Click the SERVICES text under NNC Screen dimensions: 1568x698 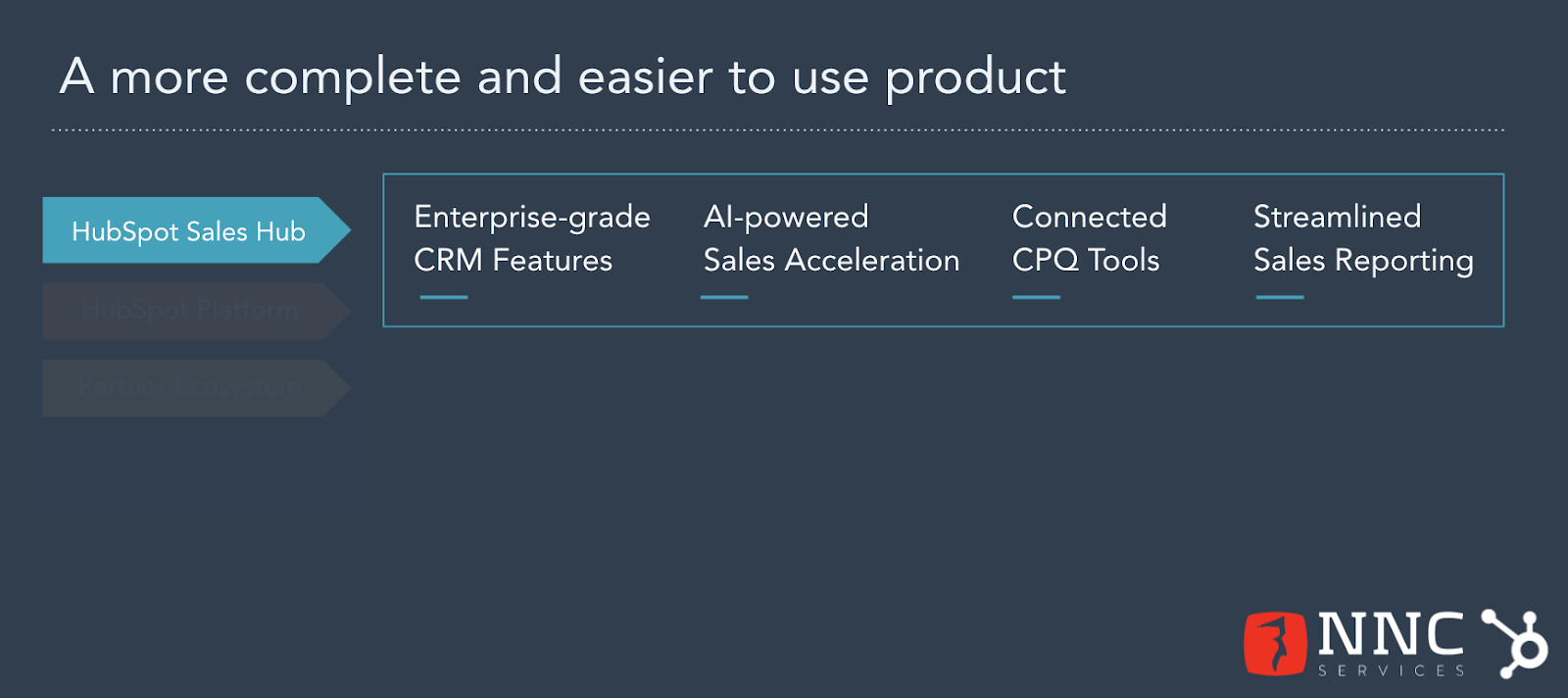click(x=1391, y=671)
